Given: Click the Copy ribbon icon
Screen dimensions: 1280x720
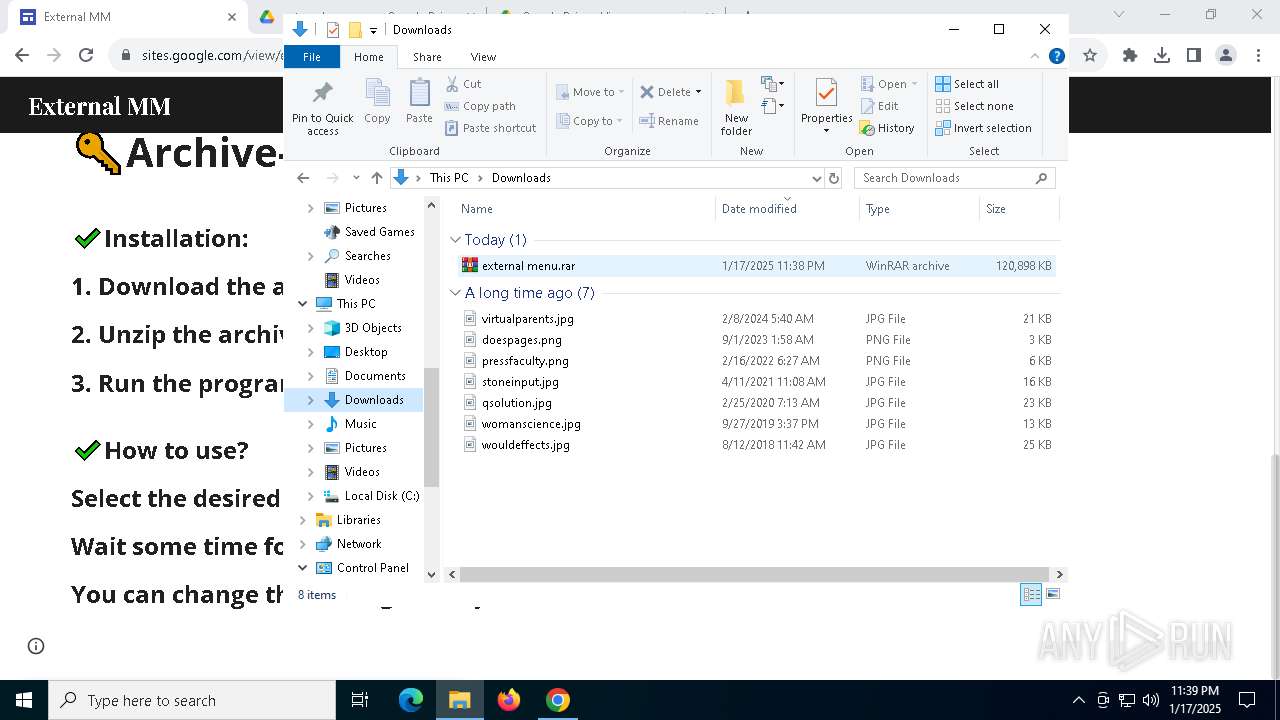Looking at the screenshot, I should tap(377, 101).
